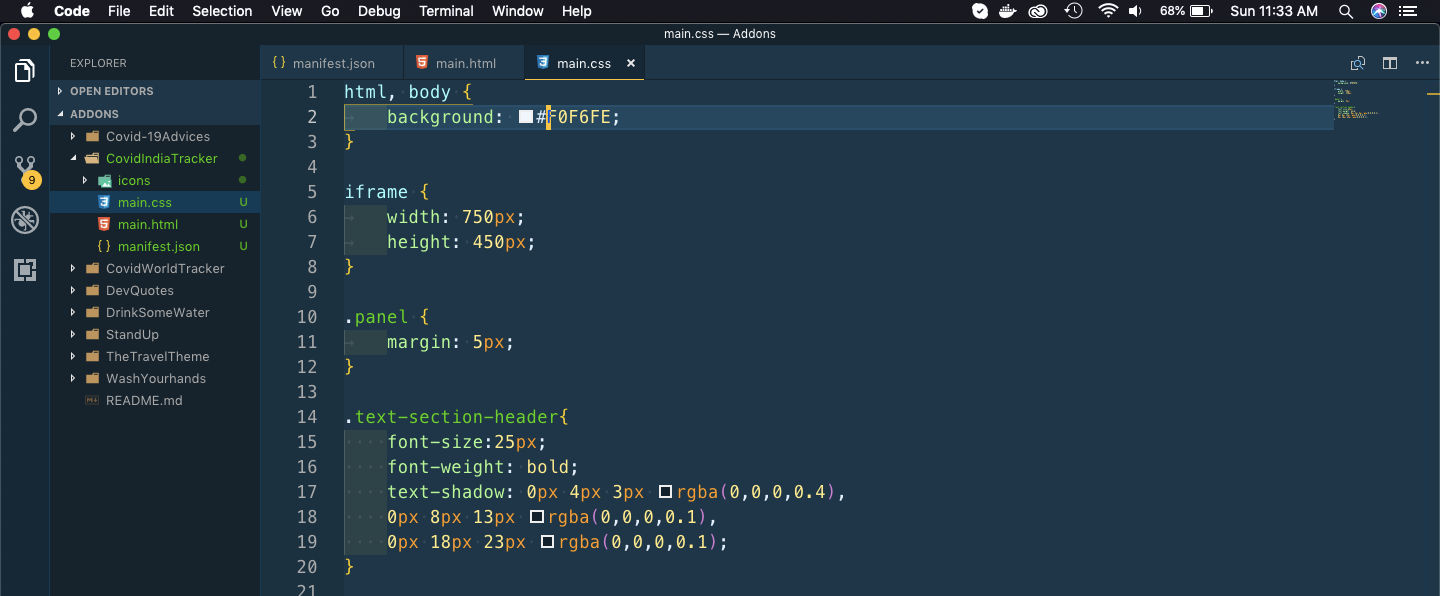The width and height of the screenshot is (1440, 596).
Task: Click the checkmark status icon in menu bar
Action: coord(980,11)
